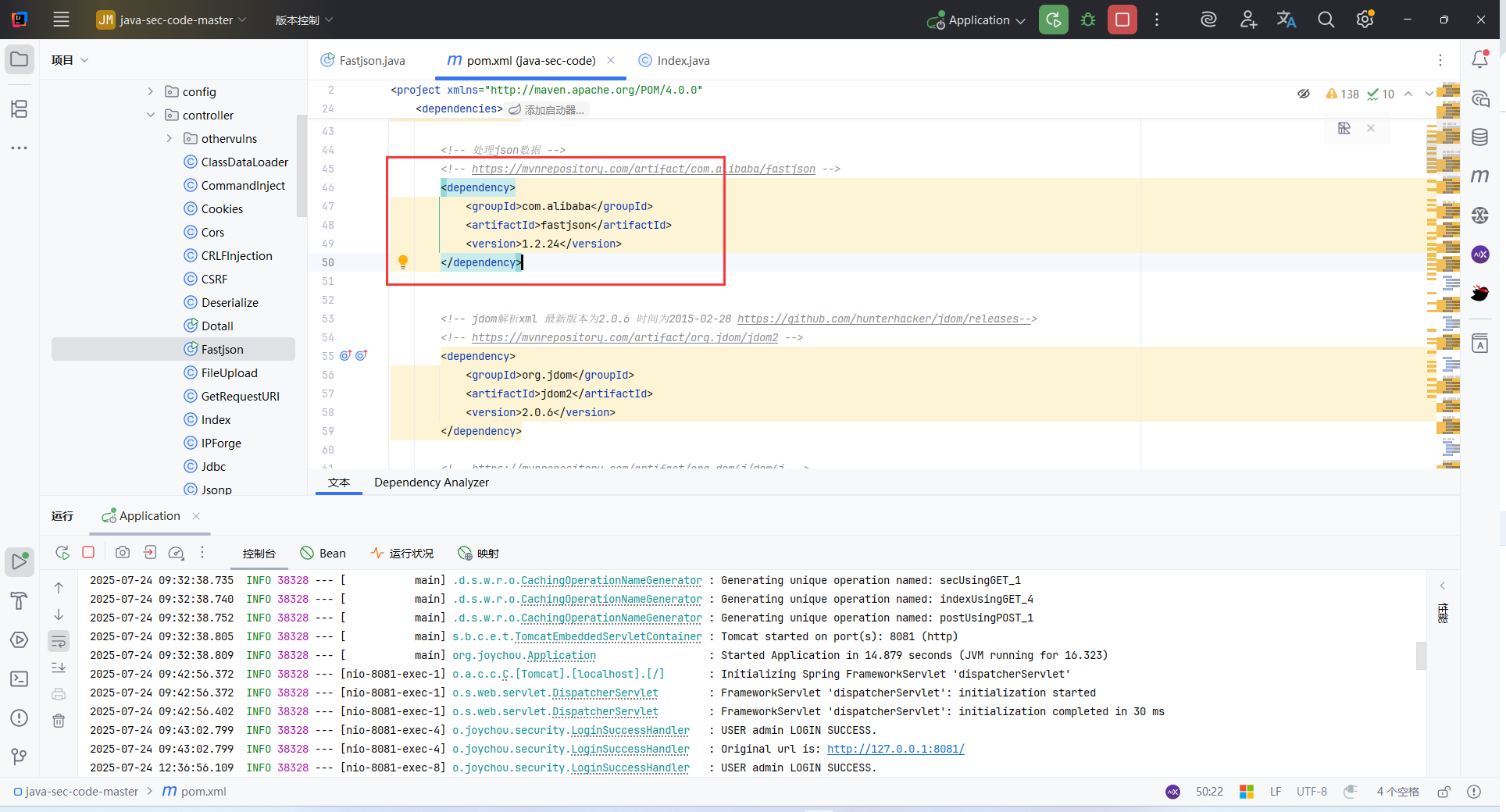Click the 4 个空格 indent widget
Image resolution: width=1506 pixels, height=812 pixels.
1397,792
